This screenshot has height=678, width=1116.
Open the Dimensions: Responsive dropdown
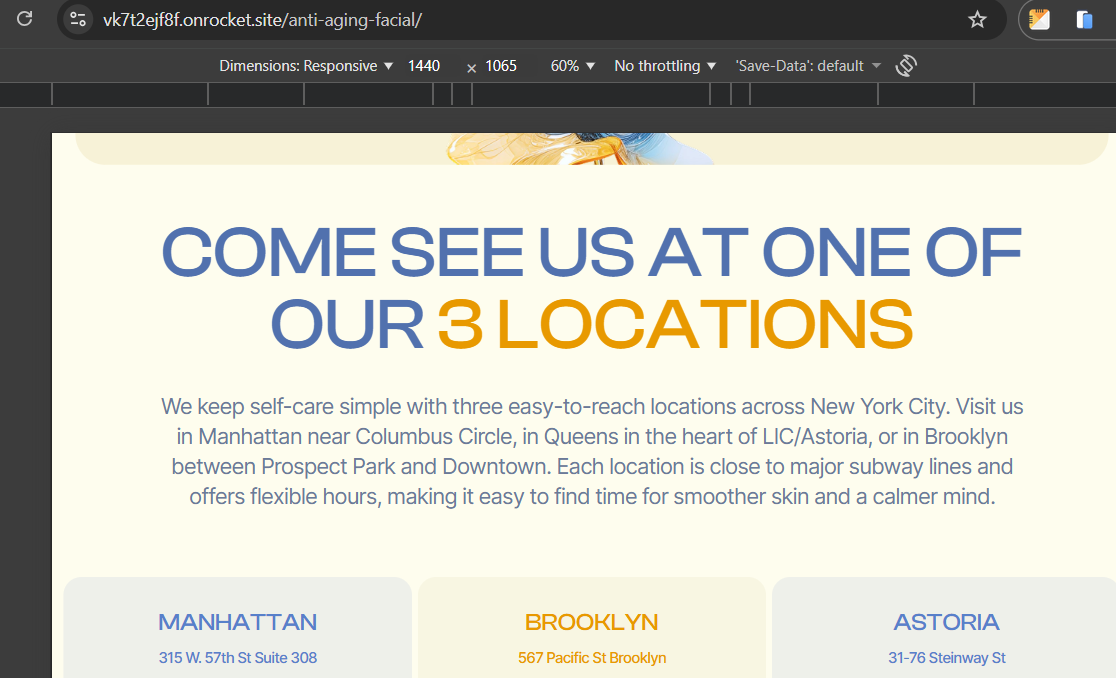click(x=306, y=65)
